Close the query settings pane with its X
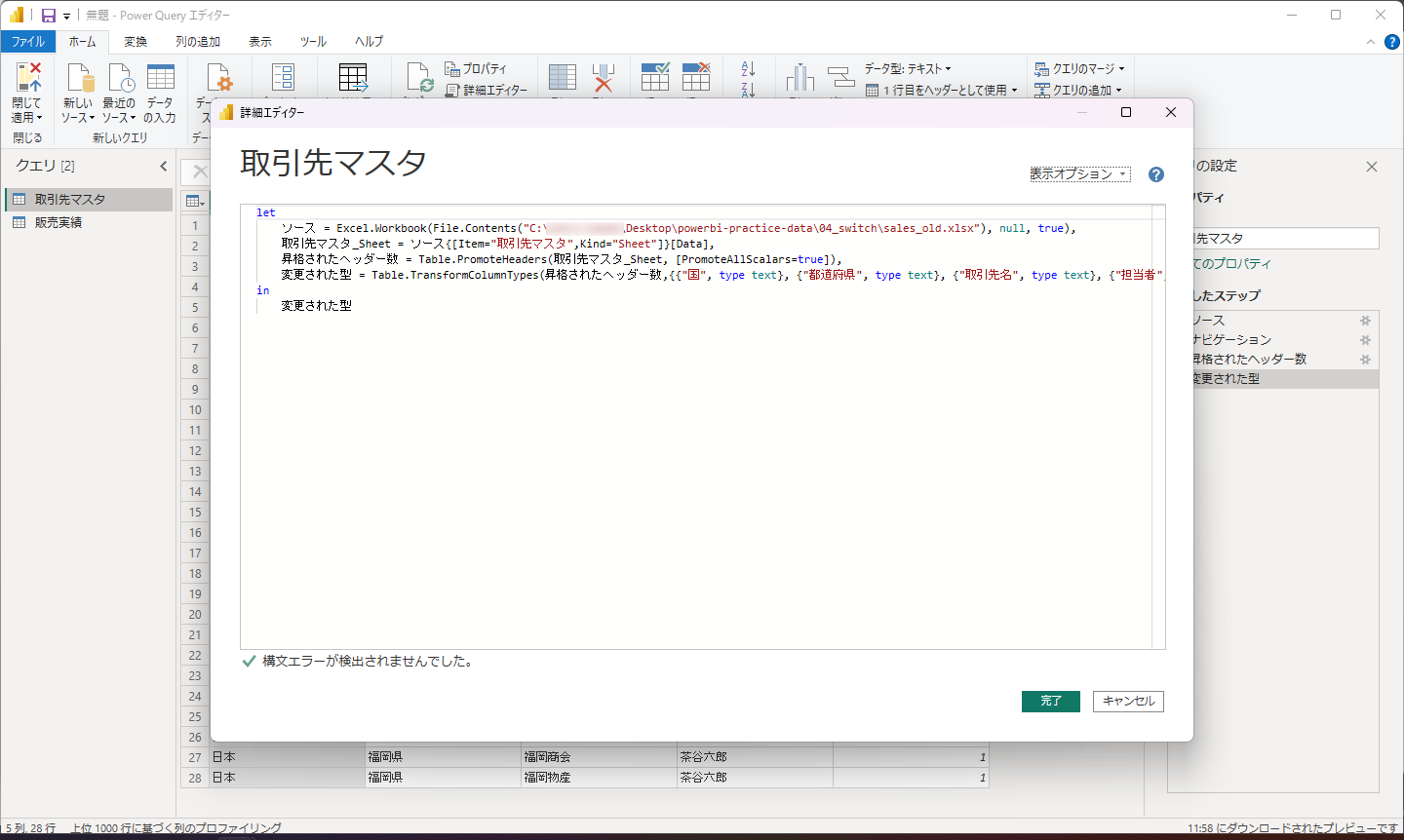 pyautogui.click(x=1372, y=167)
